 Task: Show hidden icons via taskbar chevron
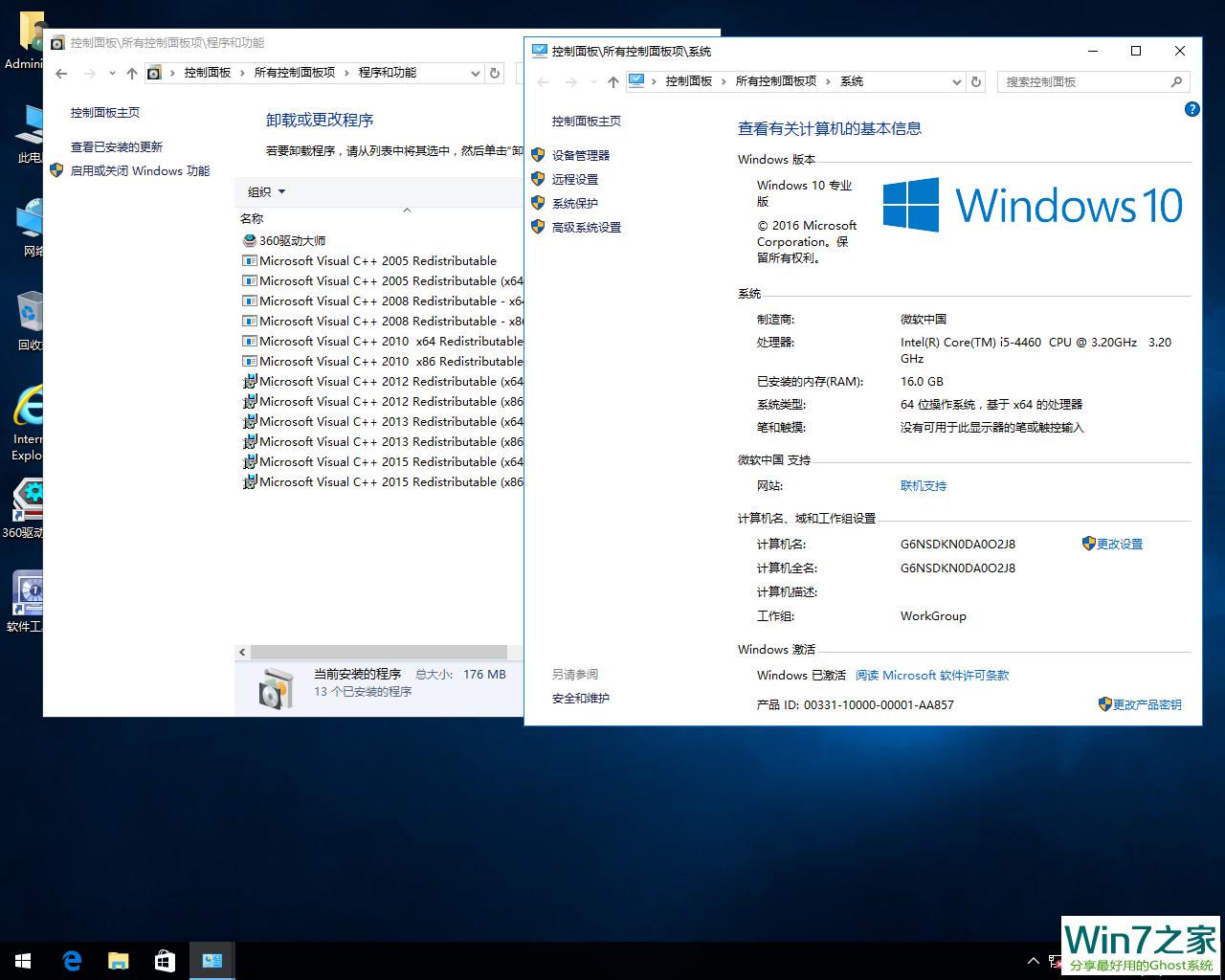1033,960
